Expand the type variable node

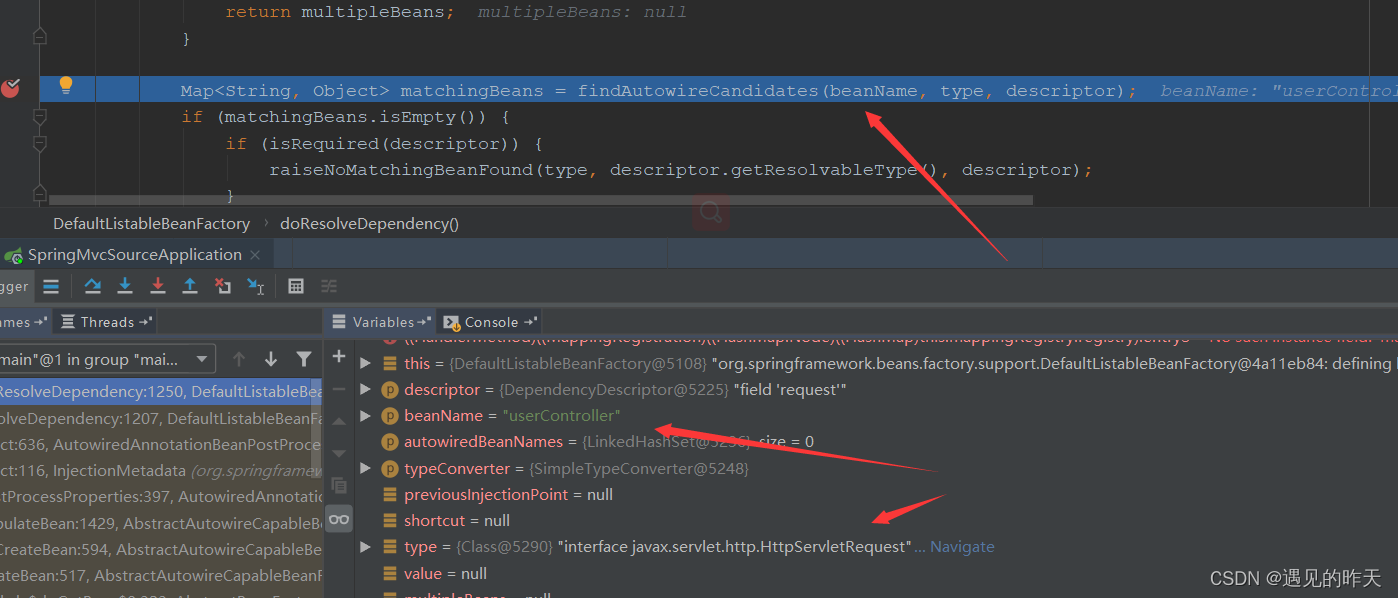365,547
